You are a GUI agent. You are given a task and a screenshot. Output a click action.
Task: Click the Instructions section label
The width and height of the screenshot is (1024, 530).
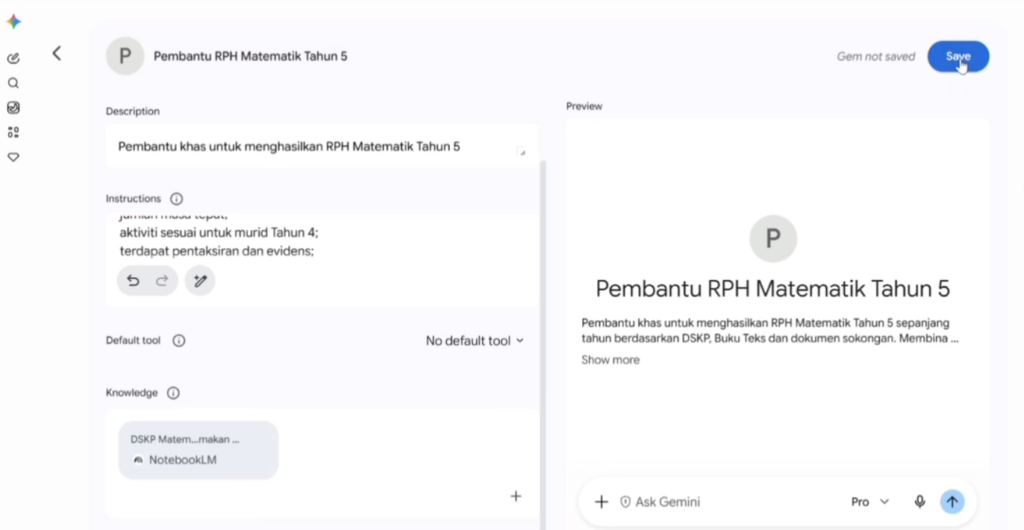(133, 198)
